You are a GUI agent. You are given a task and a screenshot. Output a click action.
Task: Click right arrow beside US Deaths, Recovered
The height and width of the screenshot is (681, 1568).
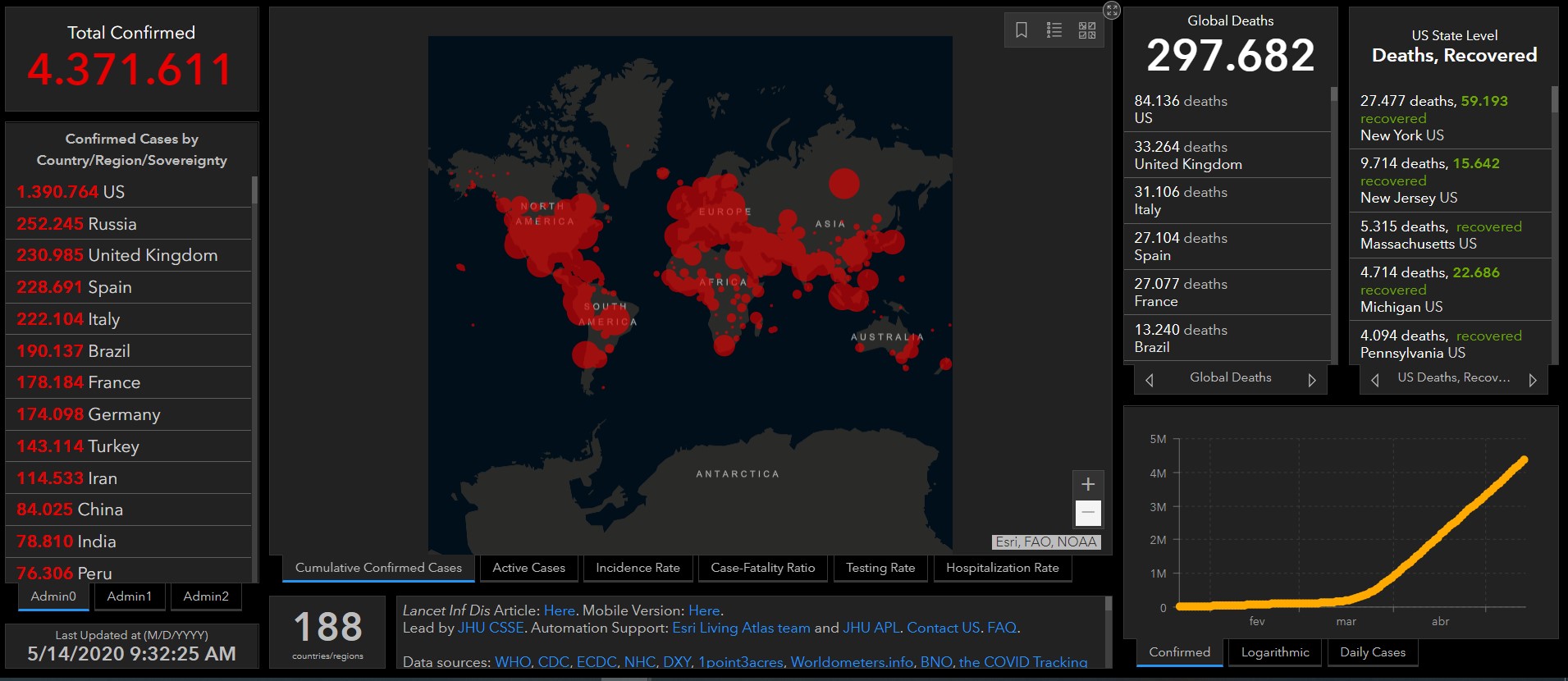click(x=1532, y=380)
